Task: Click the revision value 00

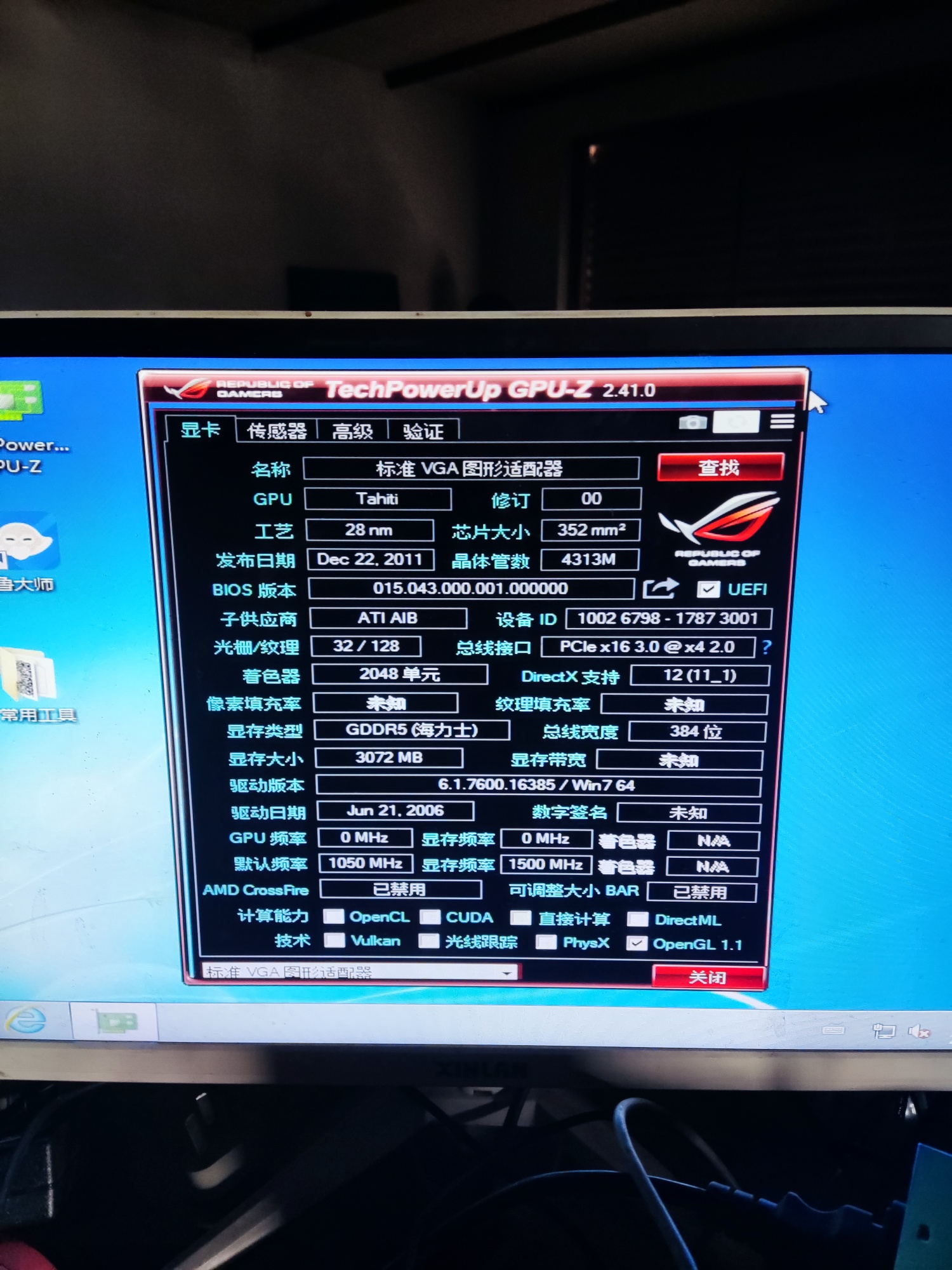Action: [592, 498]
